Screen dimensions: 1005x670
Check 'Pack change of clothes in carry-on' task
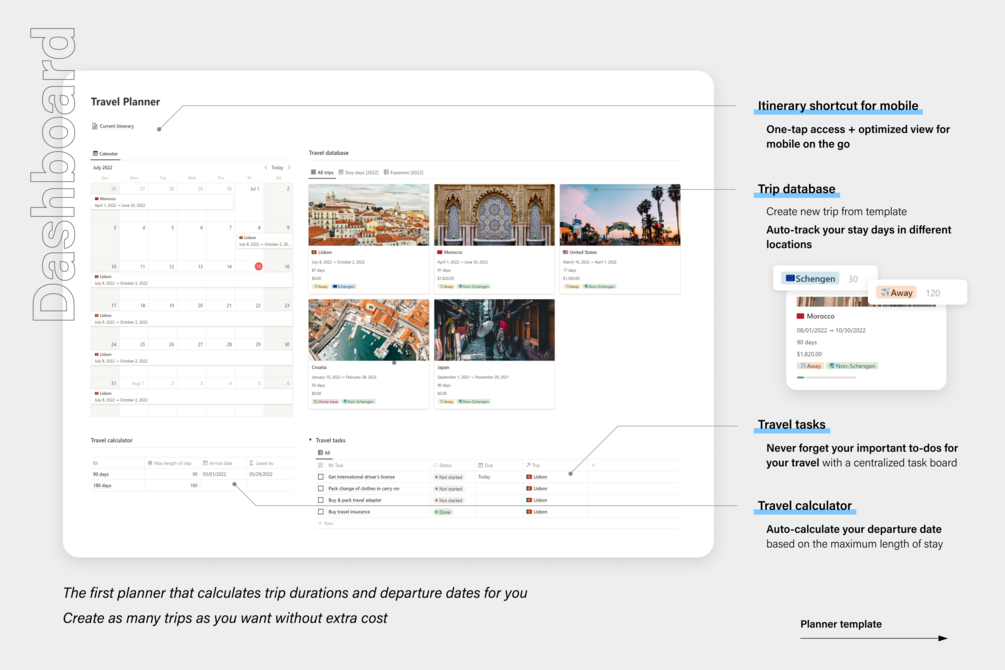click(321, 489)
